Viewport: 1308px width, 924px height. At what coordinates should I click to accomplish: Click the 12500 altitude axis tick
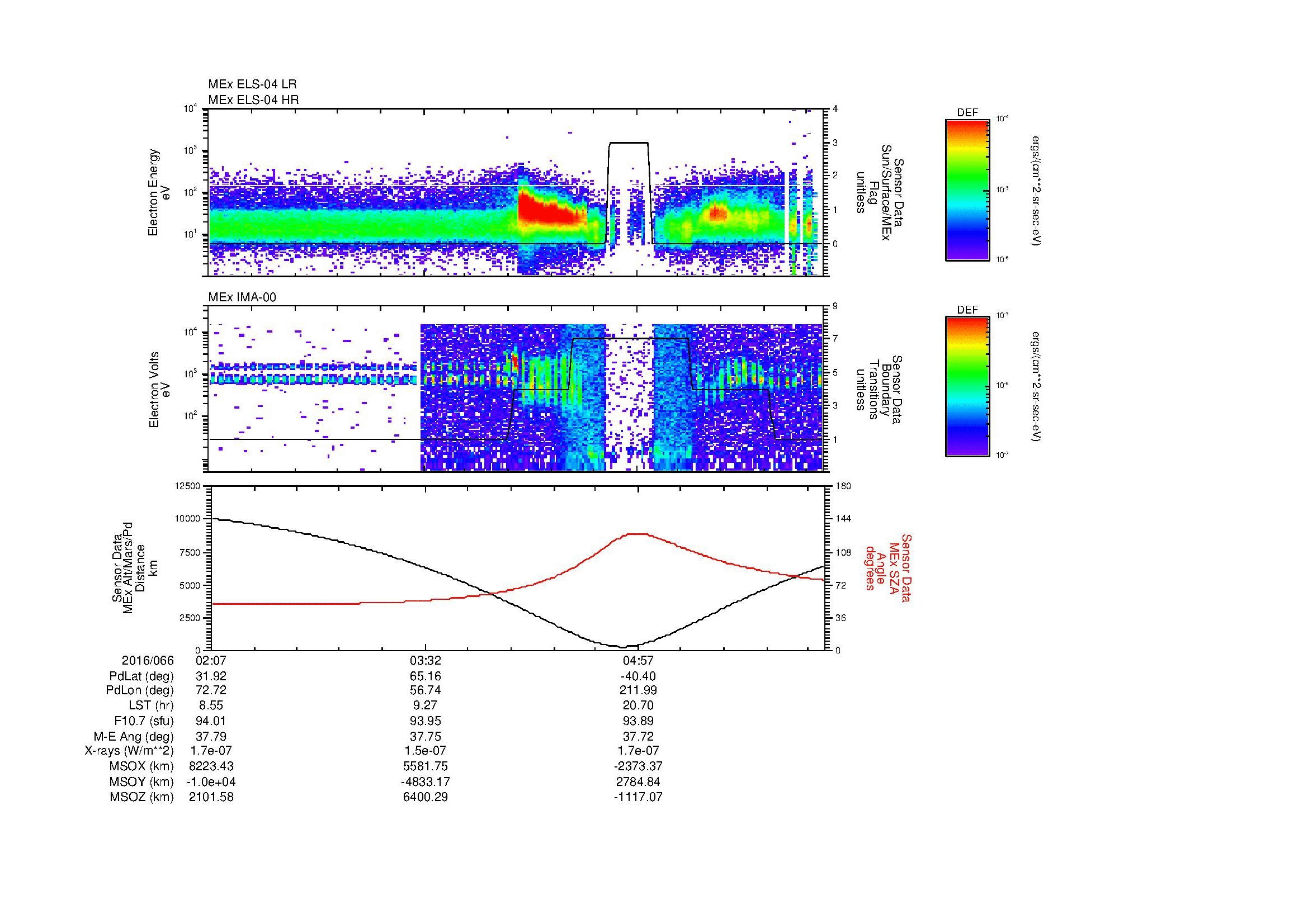click(x=186, y=486)
